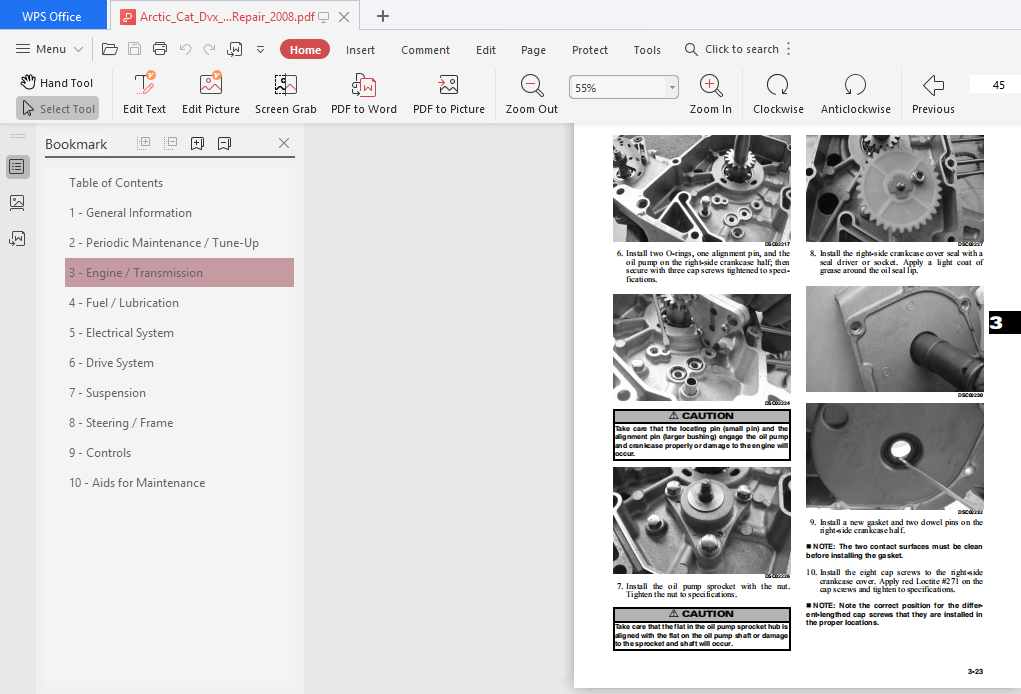Viewport: 1021px width, 694px height.
Task: Click the Zoom In button
Action: pyautogui.click(x=710, y=93)
